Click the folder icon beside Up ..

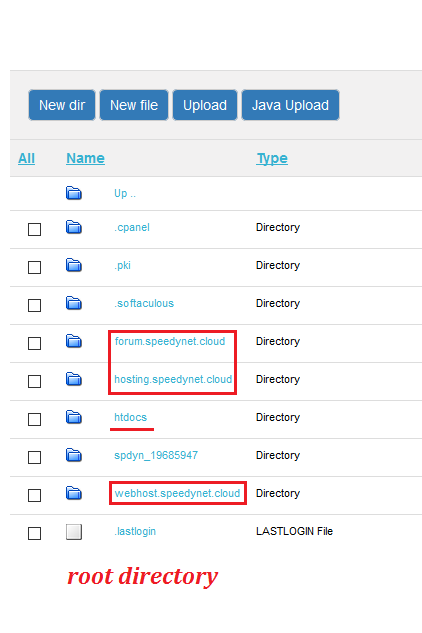coord(73,193)
